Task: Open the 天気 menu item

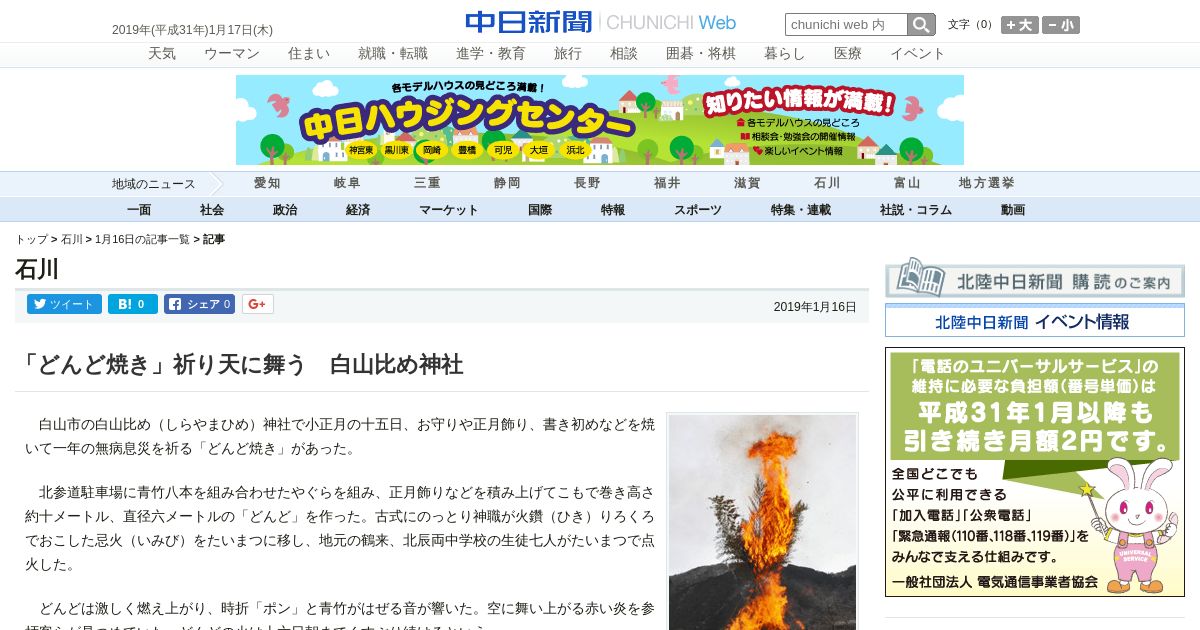Action: coord(162,54)
